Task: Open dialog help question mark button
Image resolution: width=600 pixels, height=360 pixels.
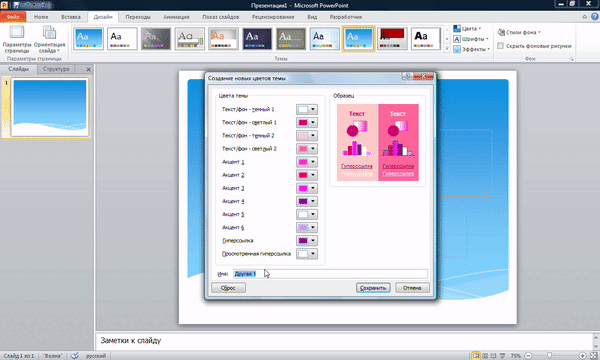Action: click(x=408, y=76)
